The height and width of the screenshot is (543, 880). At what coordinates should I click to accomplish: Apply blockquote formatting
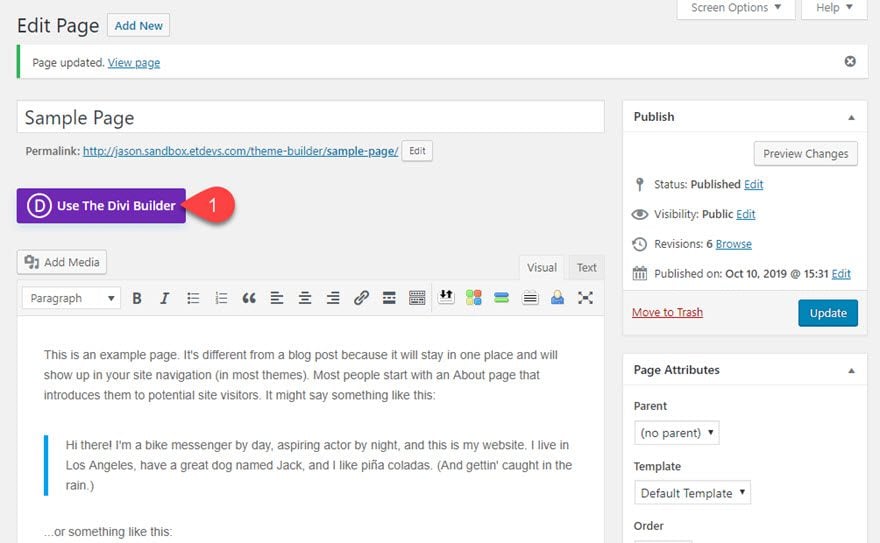click(249, 298)
